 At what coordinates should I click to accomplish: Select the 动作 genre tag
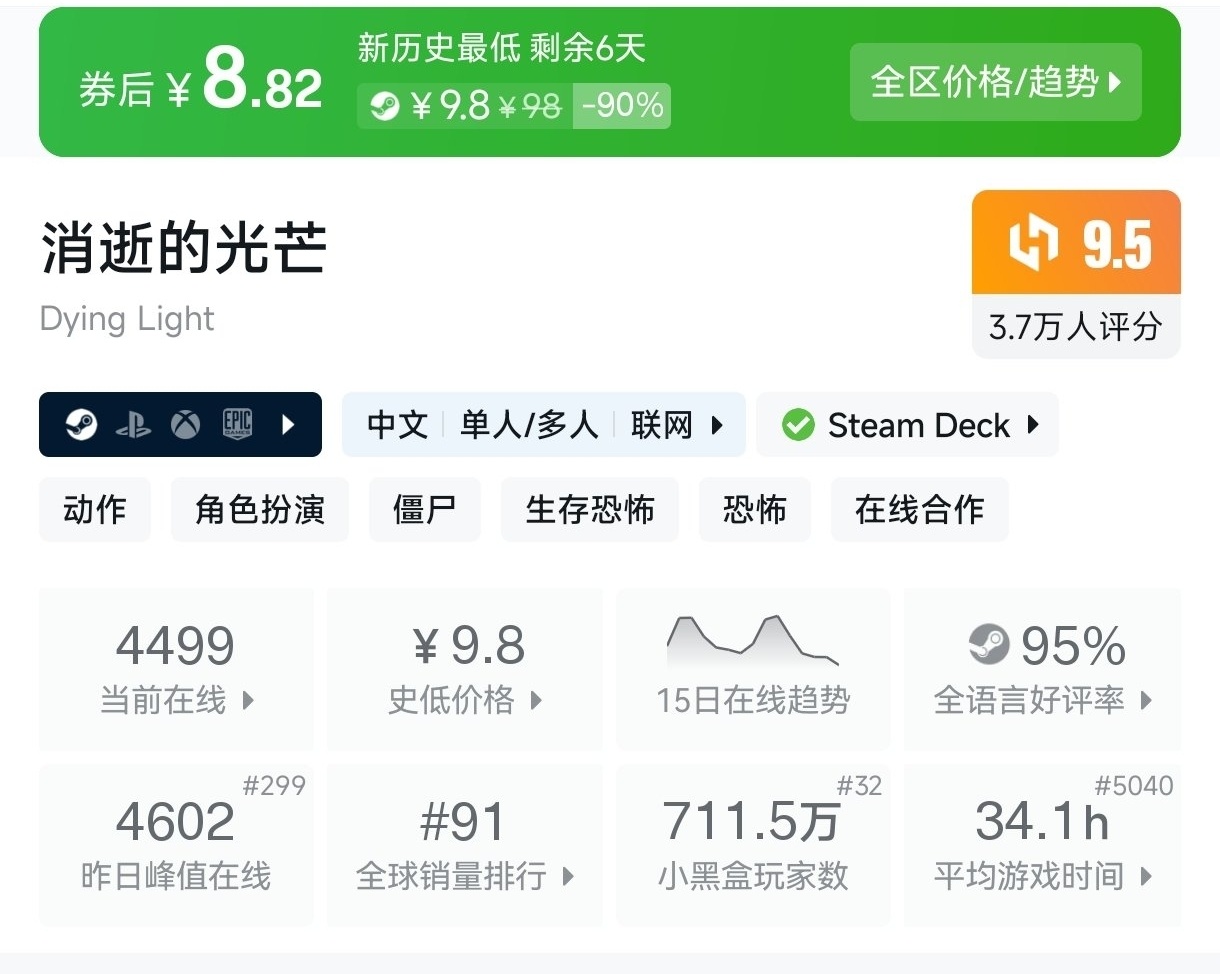click(x=95, y=510)
